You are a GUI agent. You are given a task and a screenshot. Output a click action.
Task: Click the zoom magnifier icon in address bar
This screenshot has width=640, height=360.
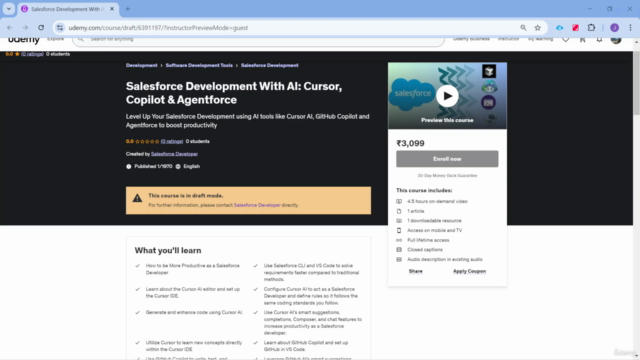[523, 28]
